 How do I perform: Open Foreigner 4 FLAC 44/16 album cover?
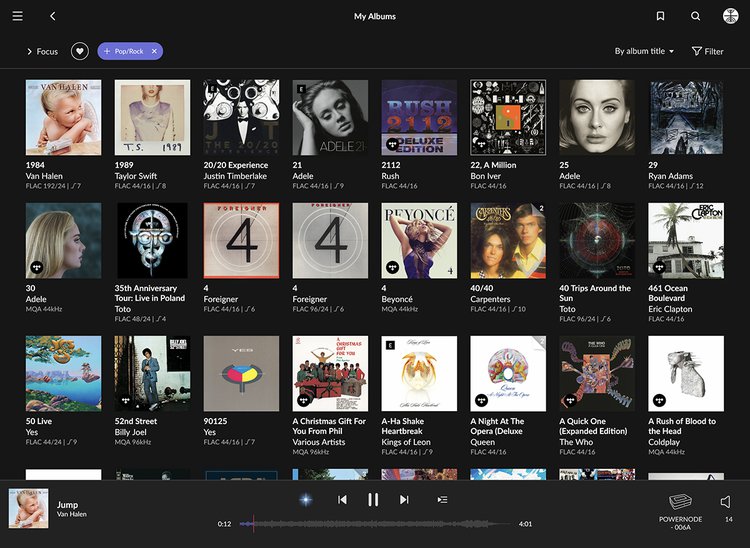(x=242, y=241)
